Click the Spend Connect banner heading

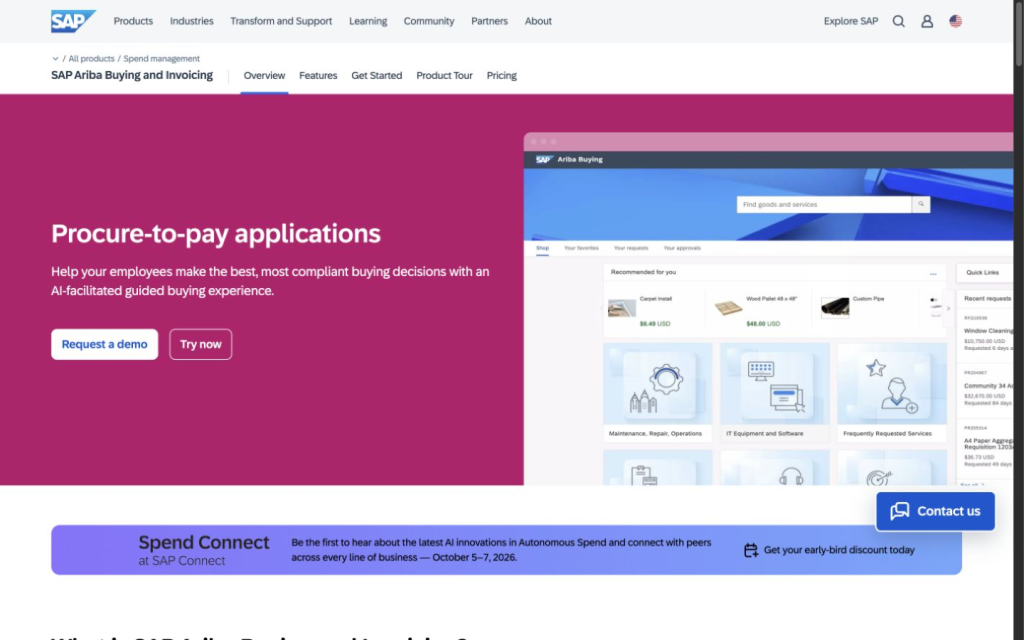click(204, 543)
